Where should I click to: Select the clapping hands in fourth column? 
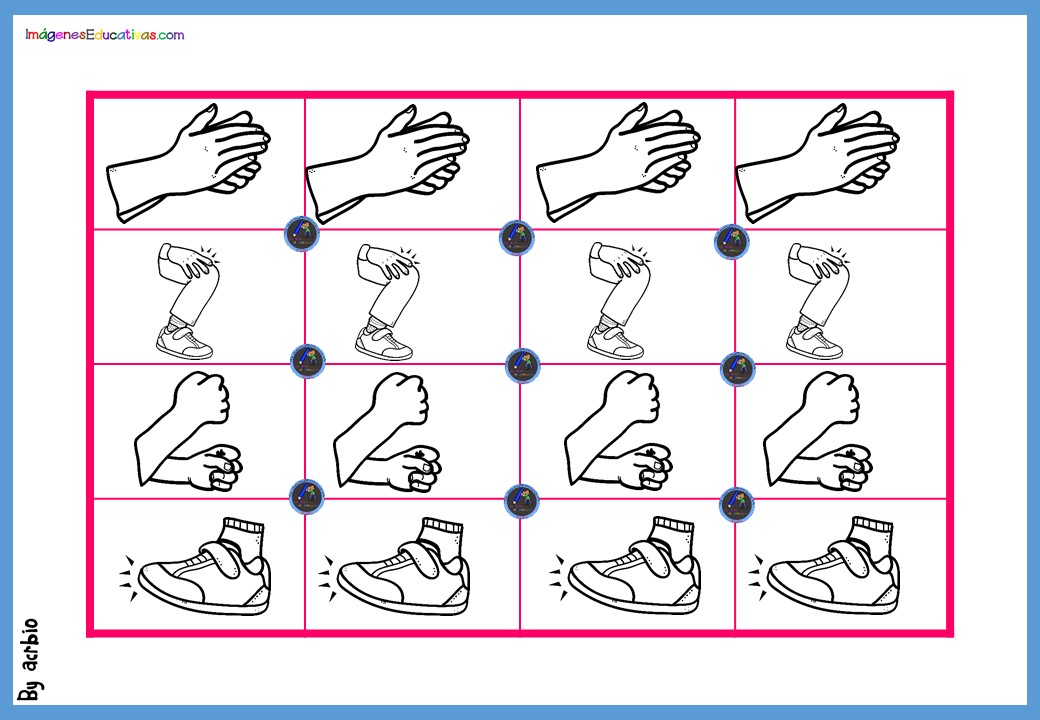(817, 163)
